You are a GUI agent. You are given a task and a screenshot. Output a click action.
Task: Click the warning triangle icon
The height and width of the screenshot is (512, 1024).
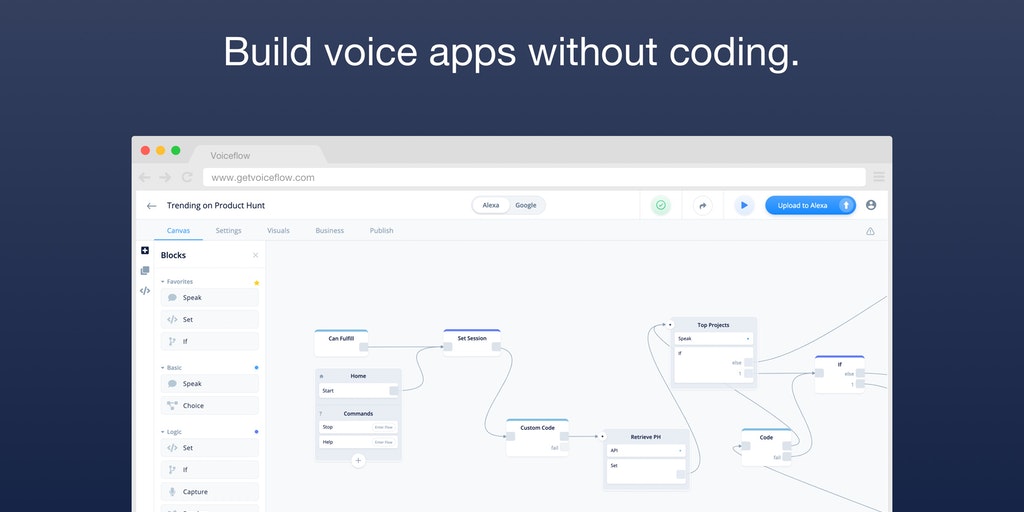[870, 231]
